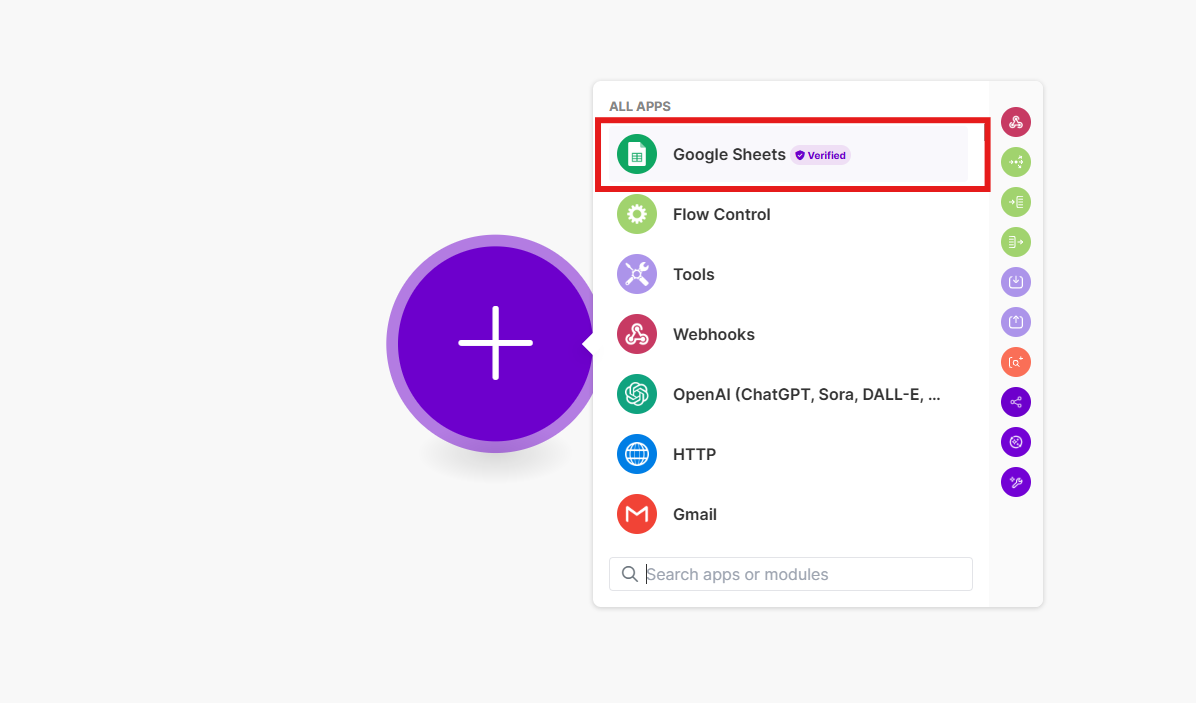Click the orange search modules icon in the sidebar
Image resolution: width=1196 pixels, height=703 pixels.
click(1016, 362)
